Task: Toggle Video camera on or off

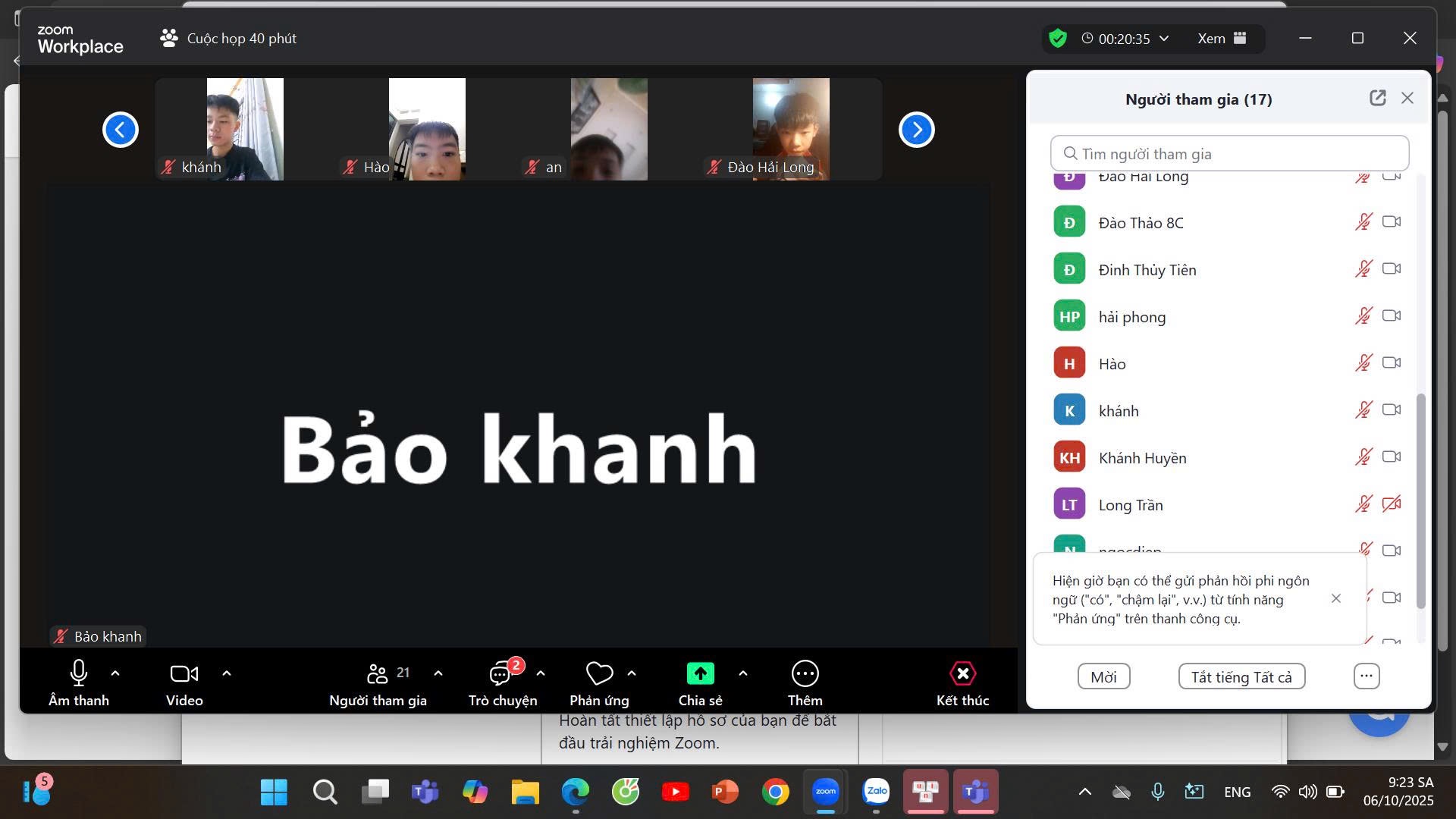Action: tap(184, 673)
